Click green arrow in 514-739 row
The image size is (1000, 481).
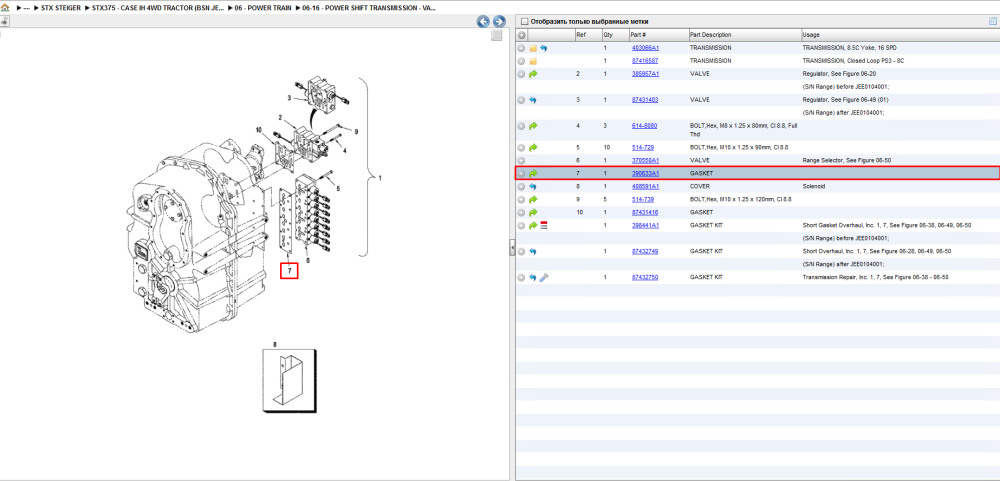click(533, 200)
